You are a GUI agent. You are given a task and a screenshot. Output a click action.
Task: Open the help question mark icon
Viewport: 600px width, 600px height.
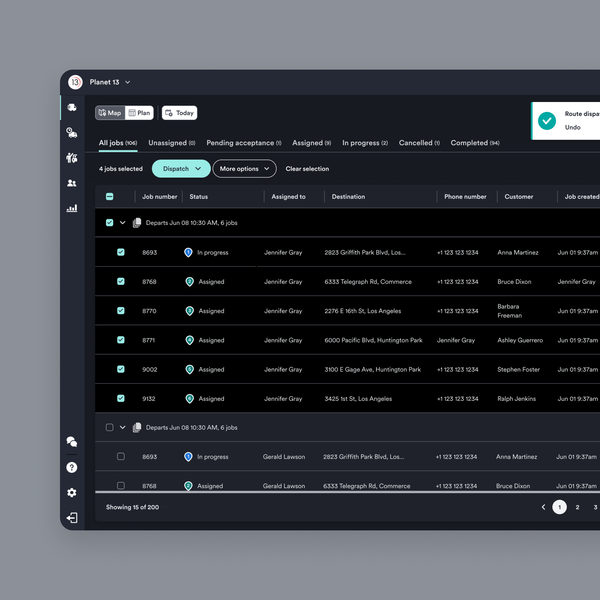tap(72, 467)
